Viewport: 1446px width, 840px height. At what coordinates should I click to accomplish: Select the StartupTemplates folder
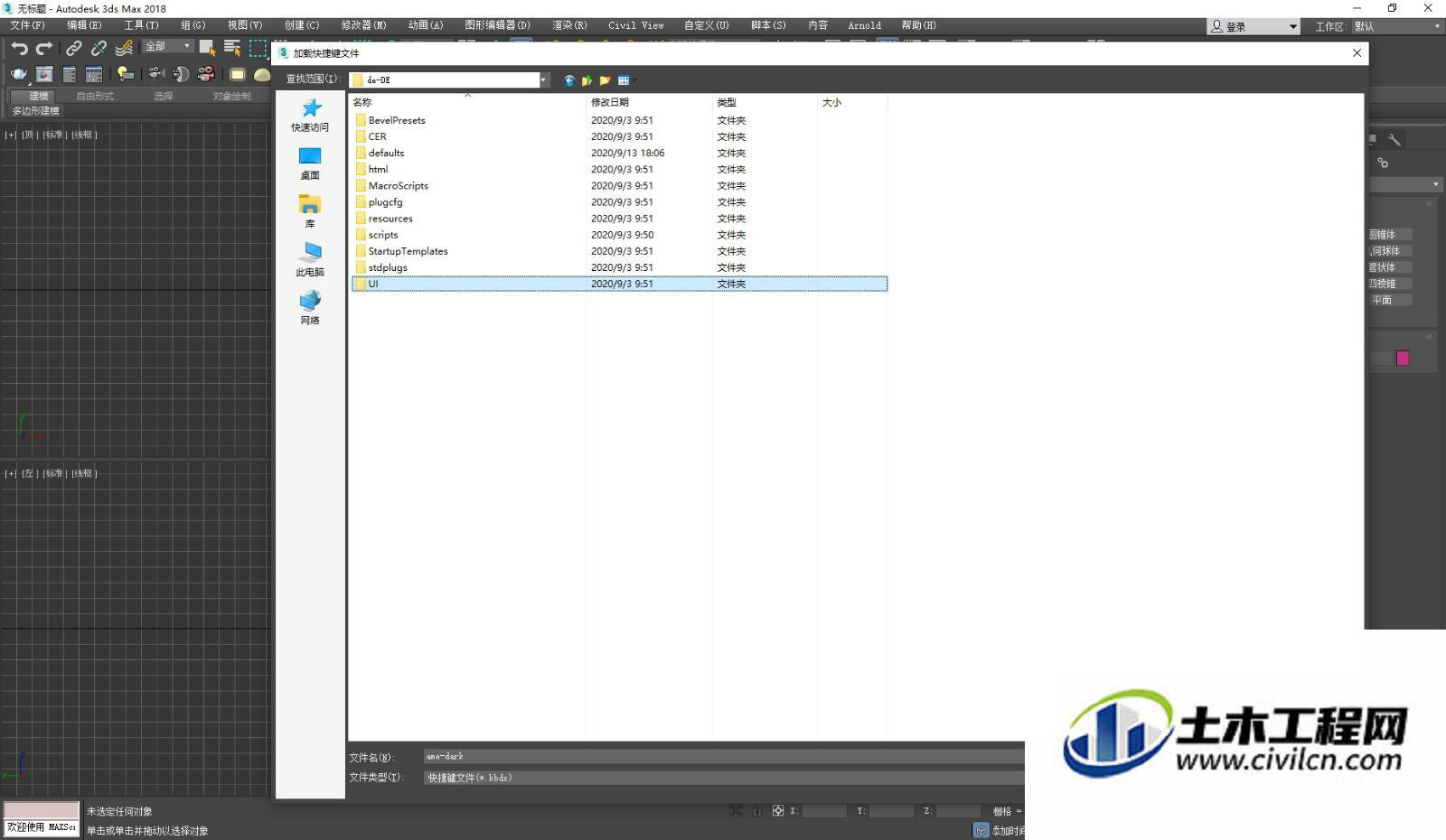pyautogui.click(x=408, y=251)
